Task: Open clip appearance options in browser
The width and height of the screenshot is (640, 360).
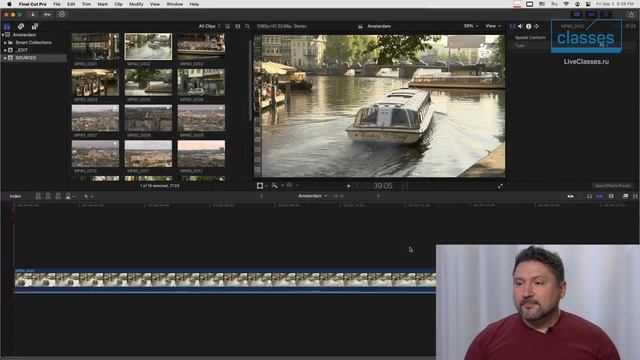Action: 238,26
